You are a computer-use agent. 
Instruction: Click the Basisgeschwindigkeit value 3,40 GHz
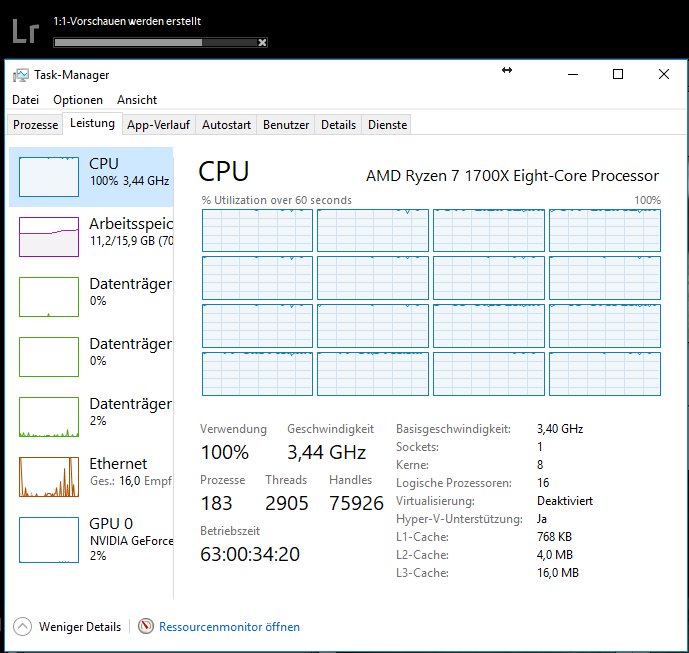pos(560,428)
